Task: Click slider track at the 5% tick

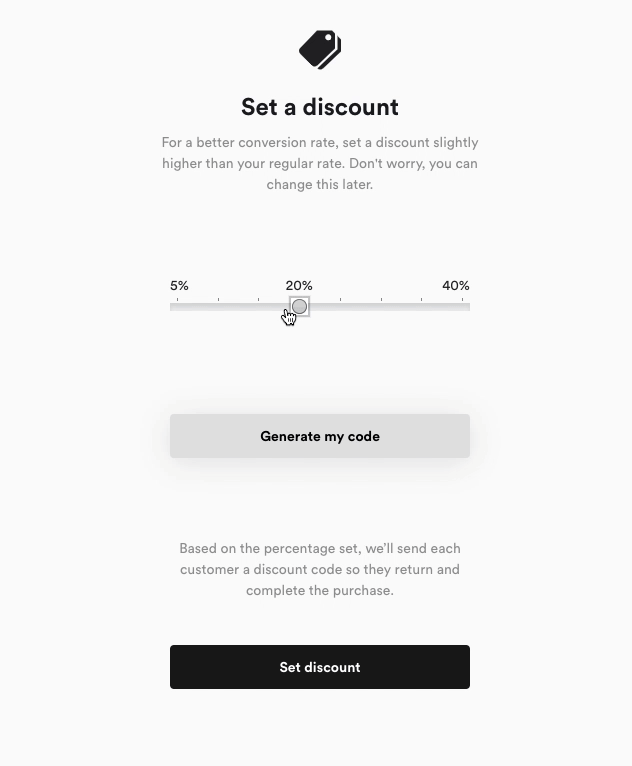Action: click(178, 306)
